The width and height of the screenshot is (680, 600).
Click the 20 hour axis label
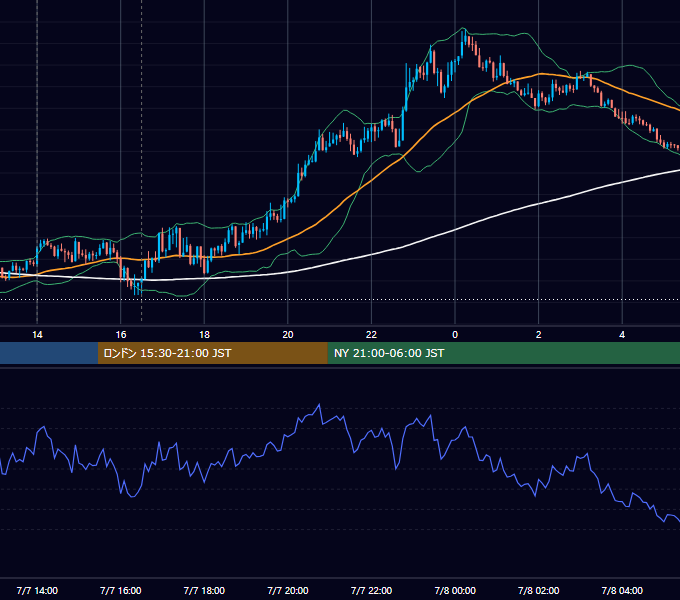[288, 335]
